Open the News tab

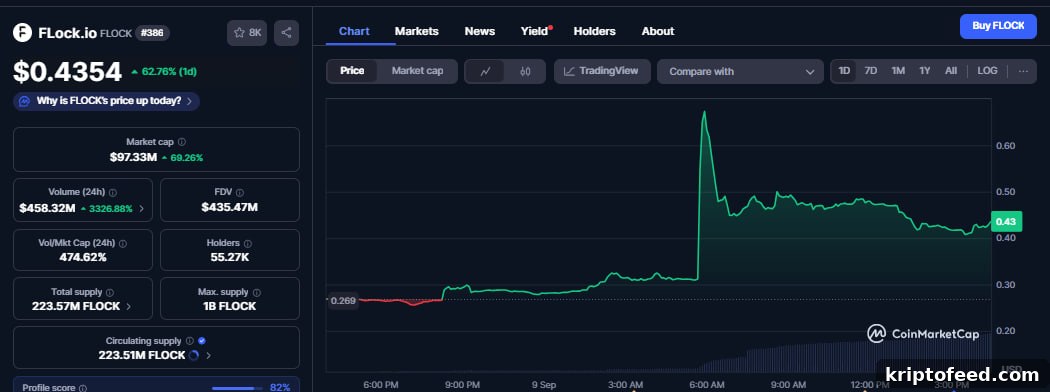click(x=479, y=31)
